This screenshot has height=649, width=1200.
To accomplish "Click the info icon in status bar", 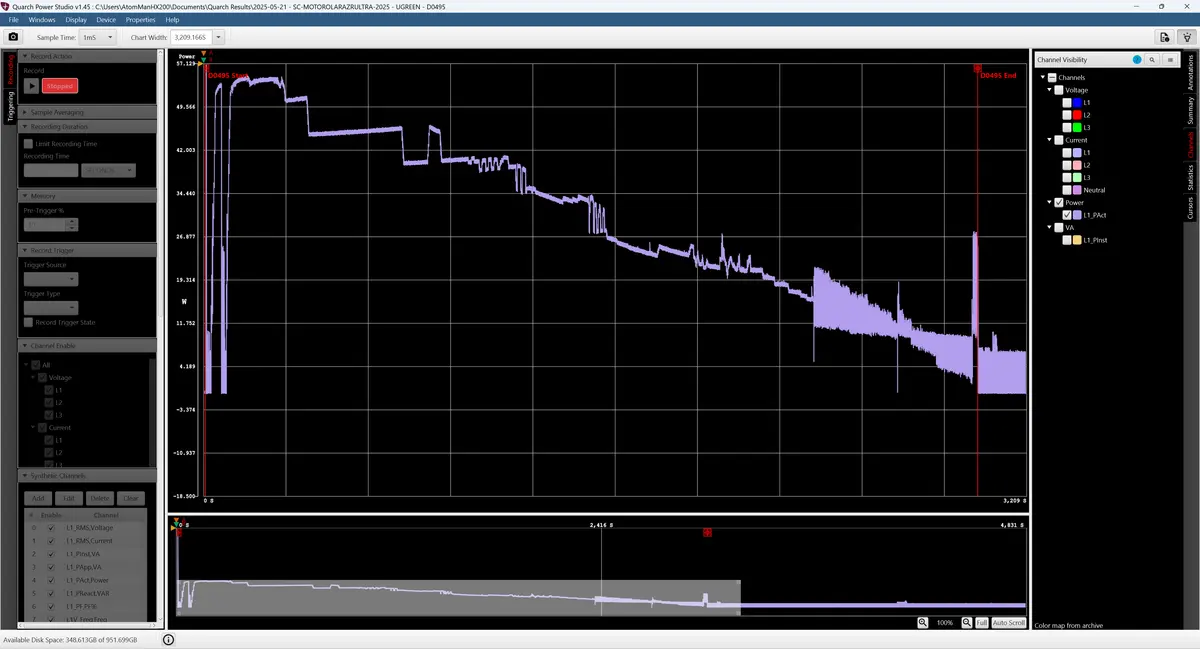I will click(x=168, y=639).
